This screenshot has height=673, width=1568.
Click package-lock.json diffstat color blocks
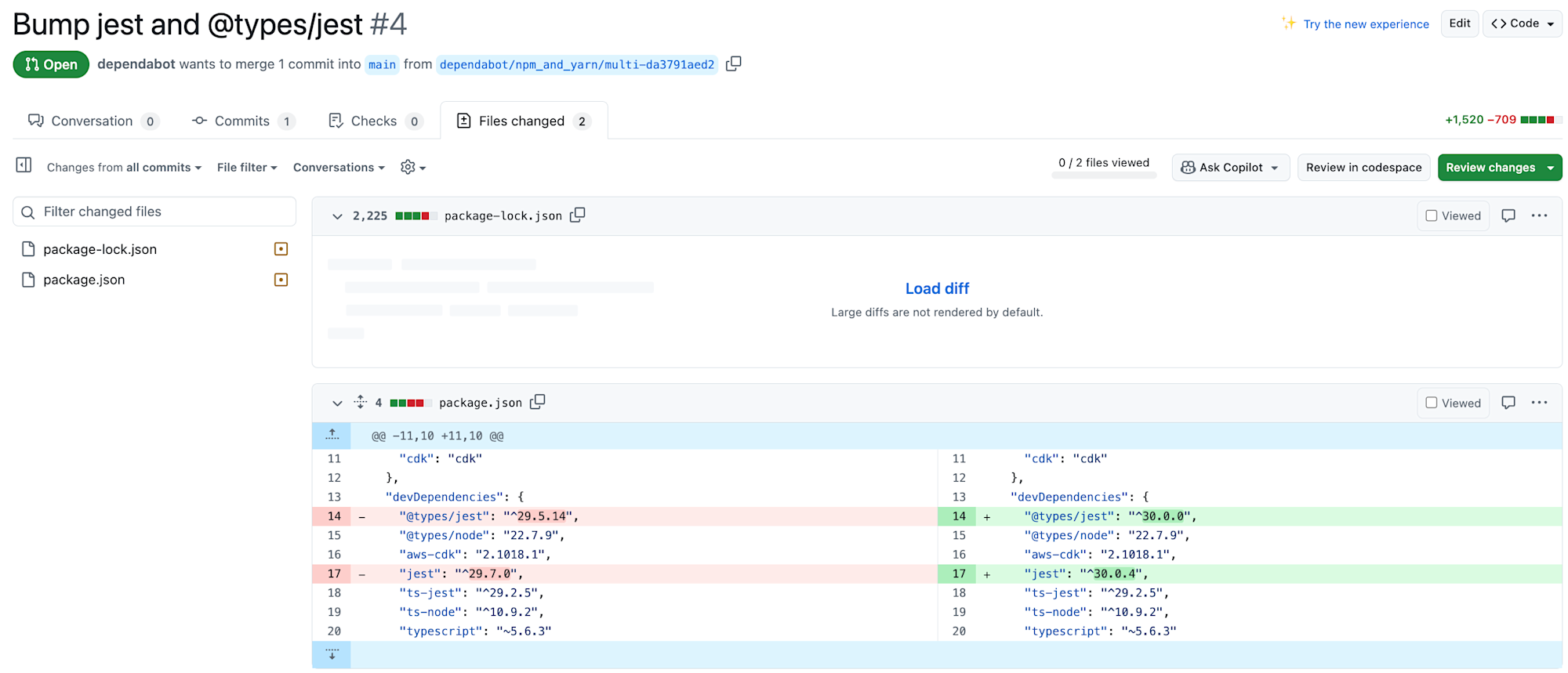coord(416,215)
